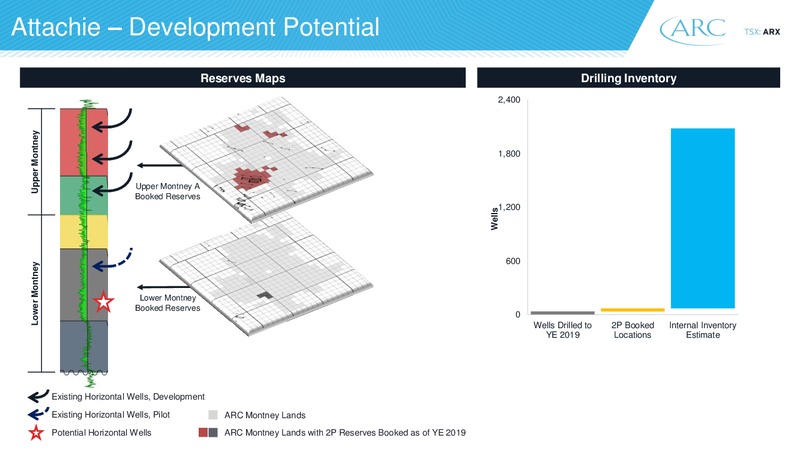Click the blue-grey bottom layer of the column
This screenshot has height=450, width=800.
click(84, 346)
